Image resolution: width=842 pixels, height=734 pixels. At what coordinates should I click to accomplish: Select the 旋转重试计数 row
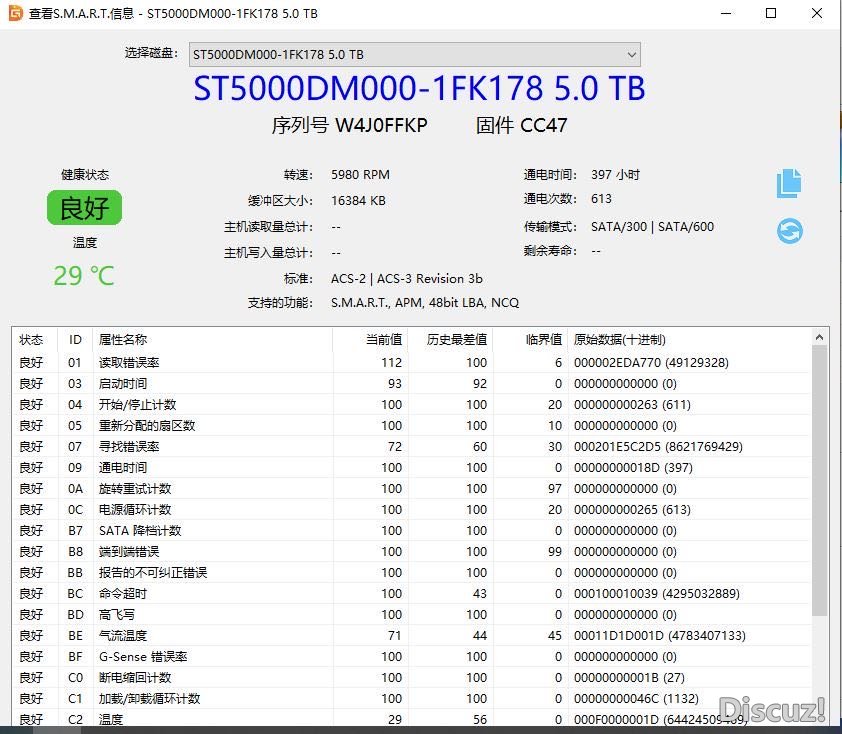(411, 489)
